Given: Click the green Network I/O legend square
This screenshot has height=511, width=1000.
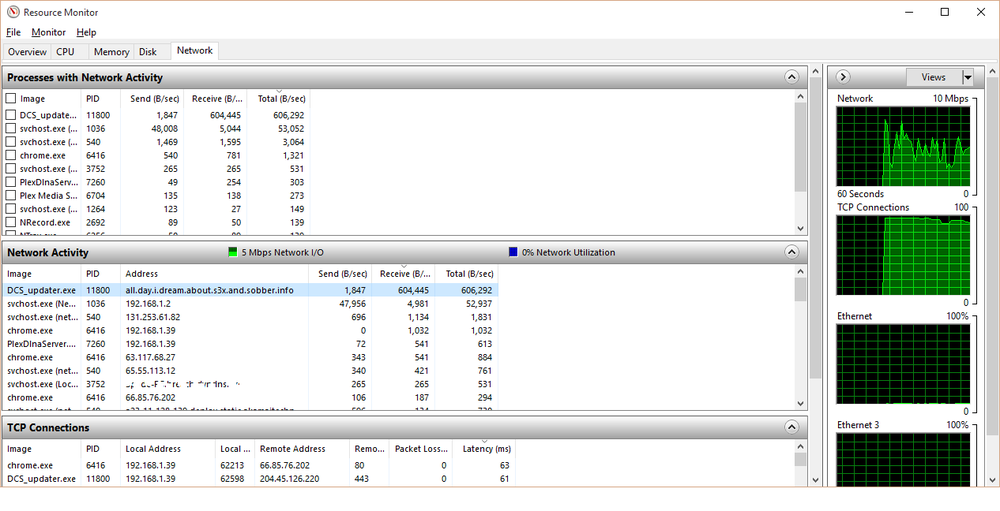Looking at the screenshot, I should pos(233,252).
